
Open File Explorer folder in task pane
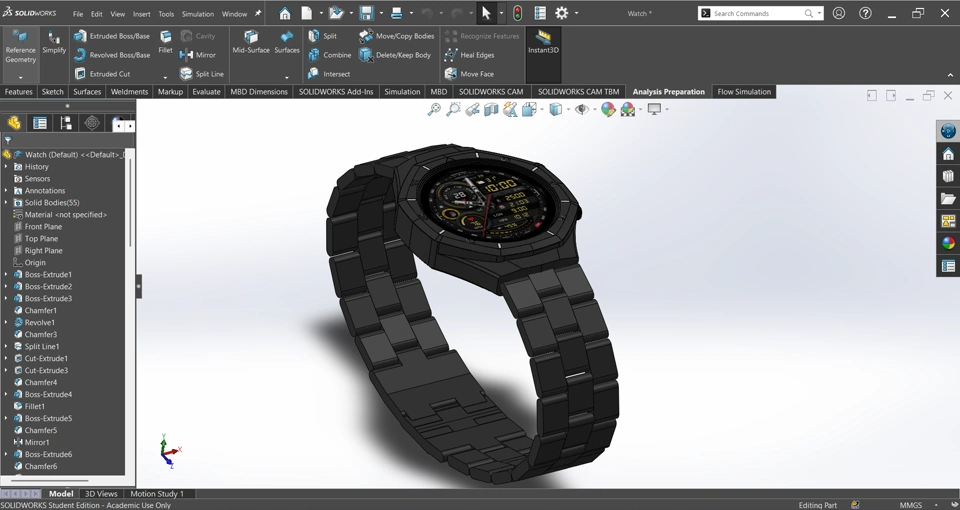coord(948,198)
